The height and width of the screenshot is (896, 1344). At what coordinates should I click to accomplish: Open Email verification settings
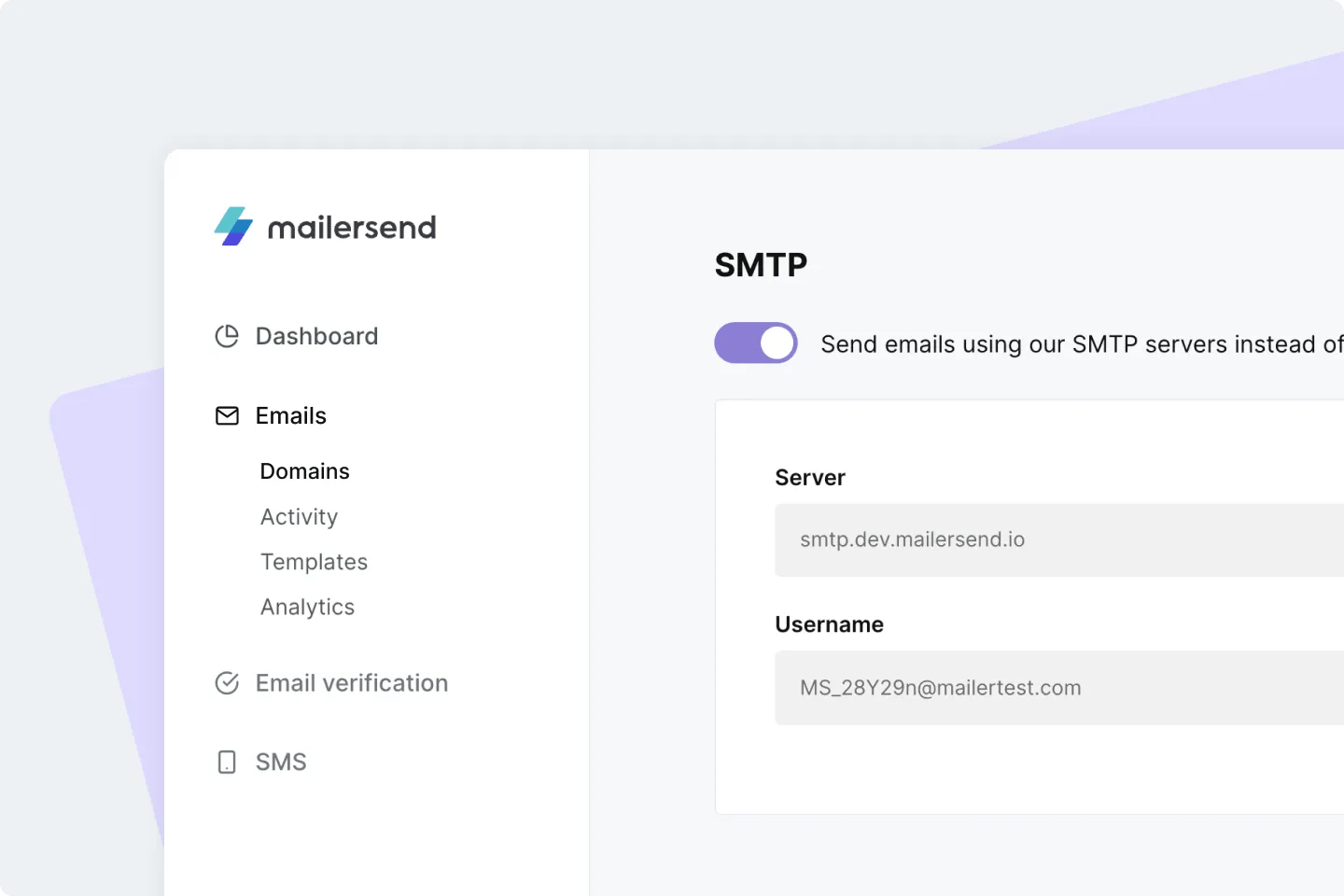(x=351, y=683)
